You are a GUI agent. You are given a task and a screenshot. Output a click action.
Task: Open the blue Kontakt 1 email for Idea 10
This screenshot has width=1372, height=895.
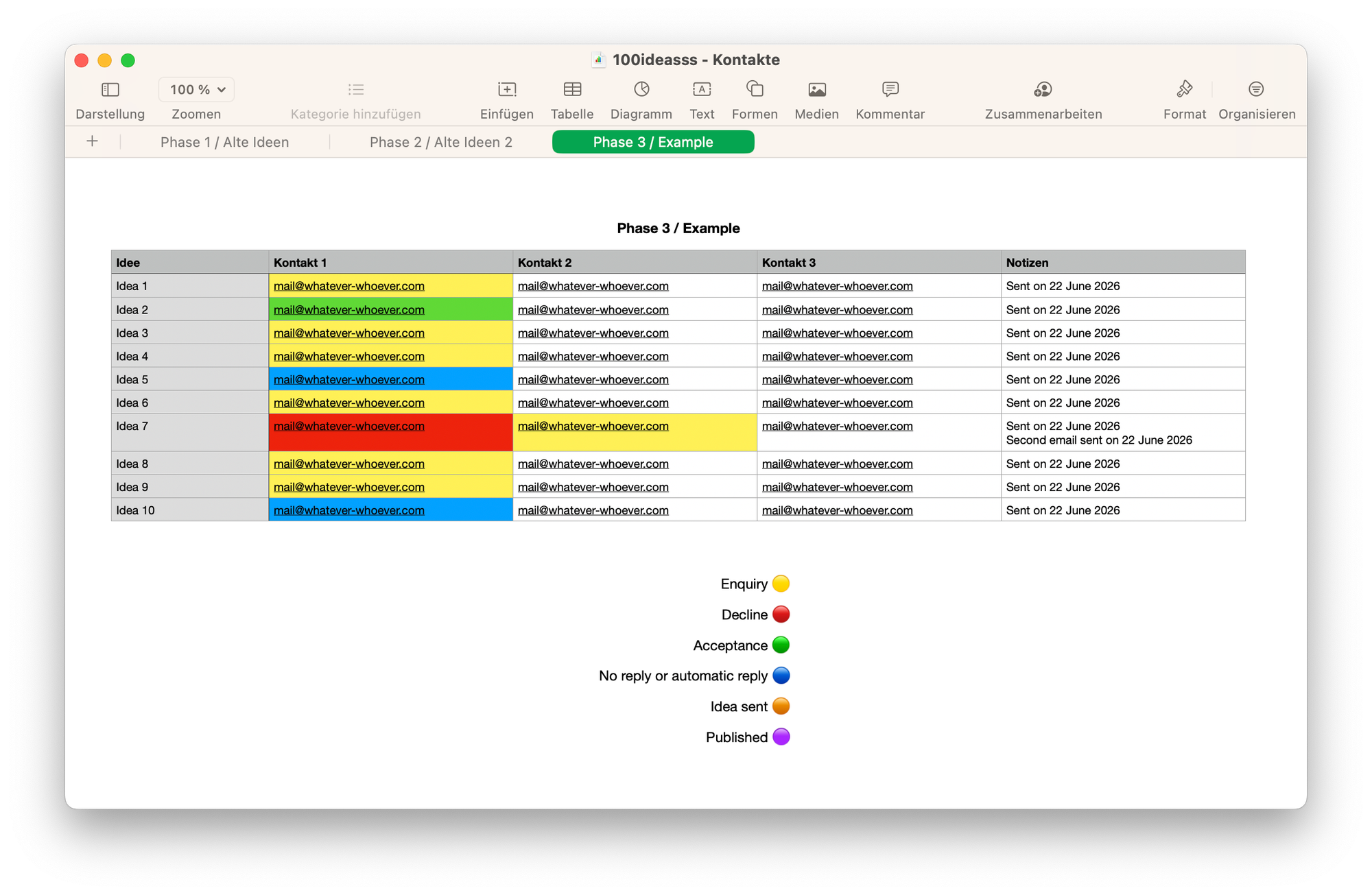pyautogui.click(x=349, y=510)
